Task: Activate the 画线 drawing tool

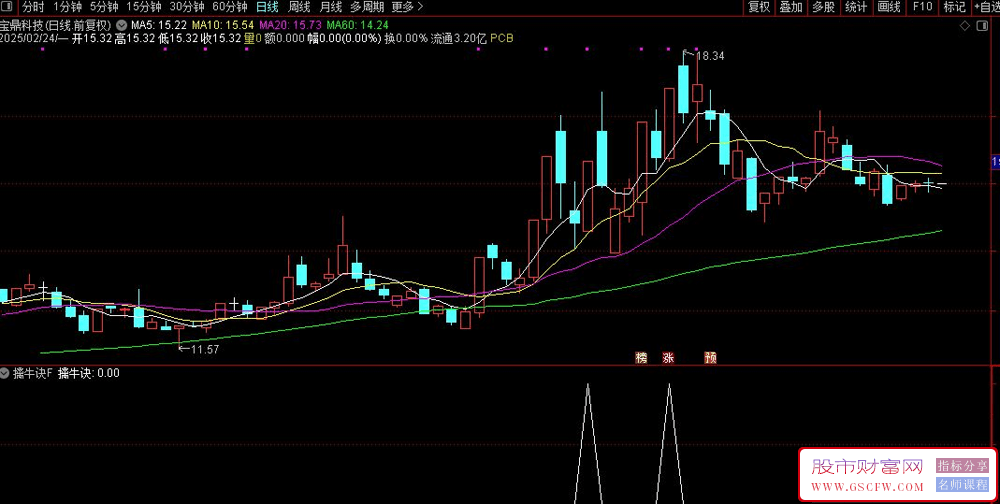Action: click(x=888, y=7)
